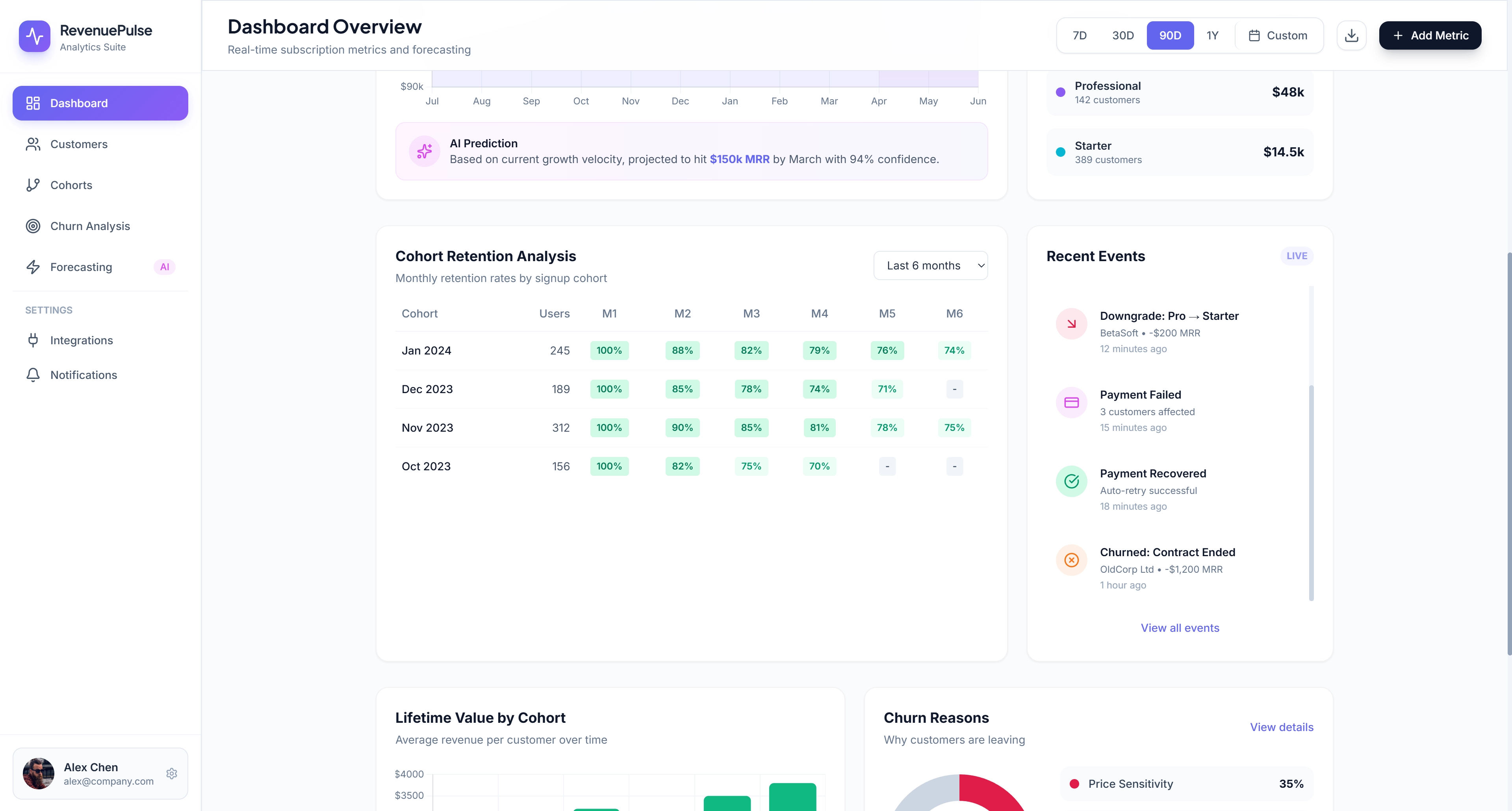Viewport: 1512px width, 811px height.
Task: Click the RevenuePulse logo icon
Action: click(34, 36)
